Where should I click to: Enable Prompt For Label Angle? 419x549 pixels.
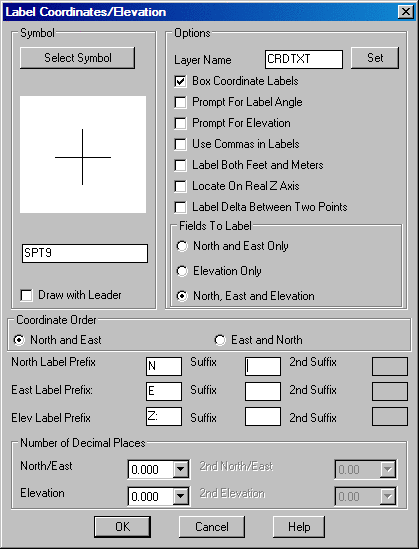(180, 102)
